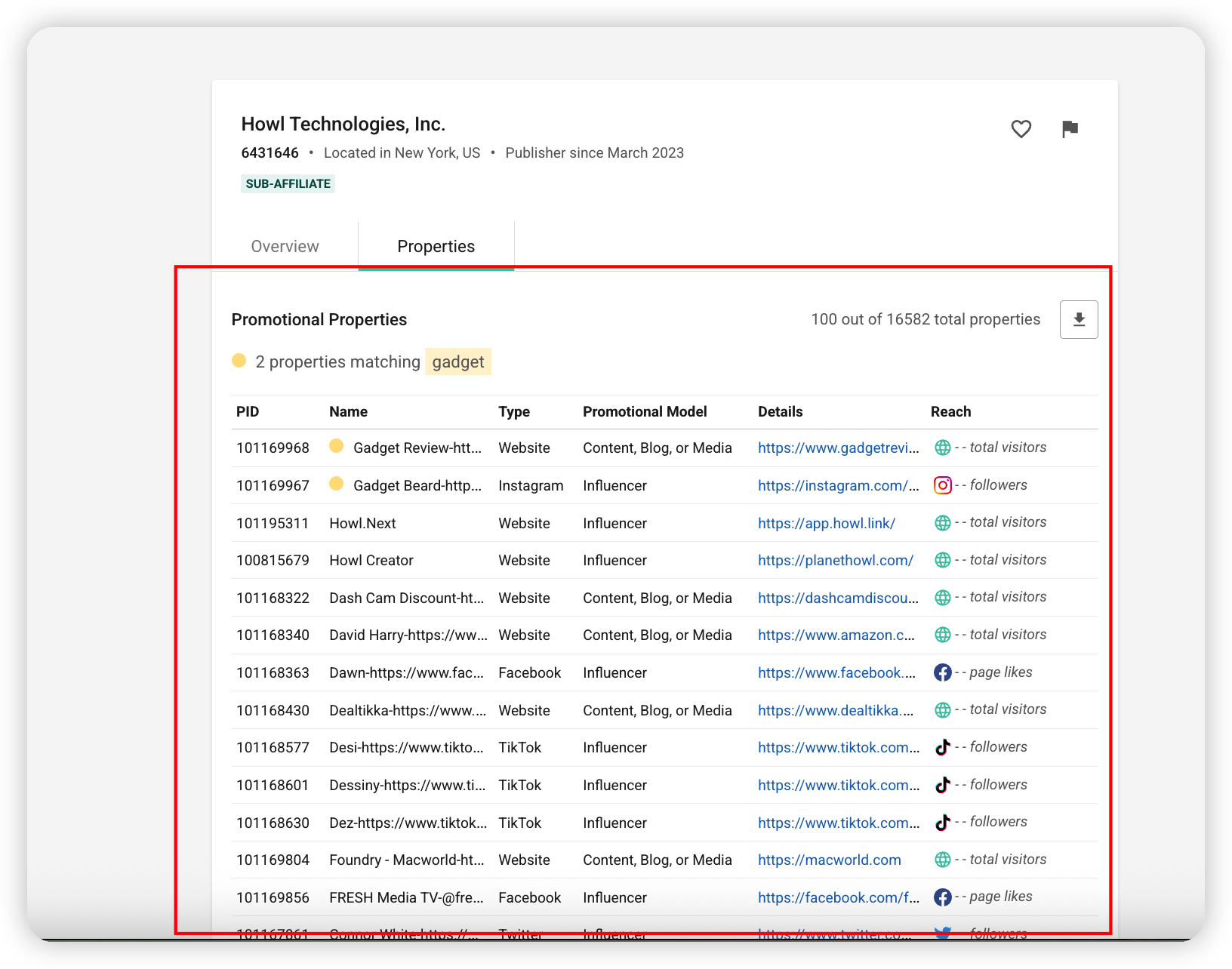This screenshot has width=1232, height=969.
Task: Click the yellow dot beside Gadget Review
Action: pos(337,446)
